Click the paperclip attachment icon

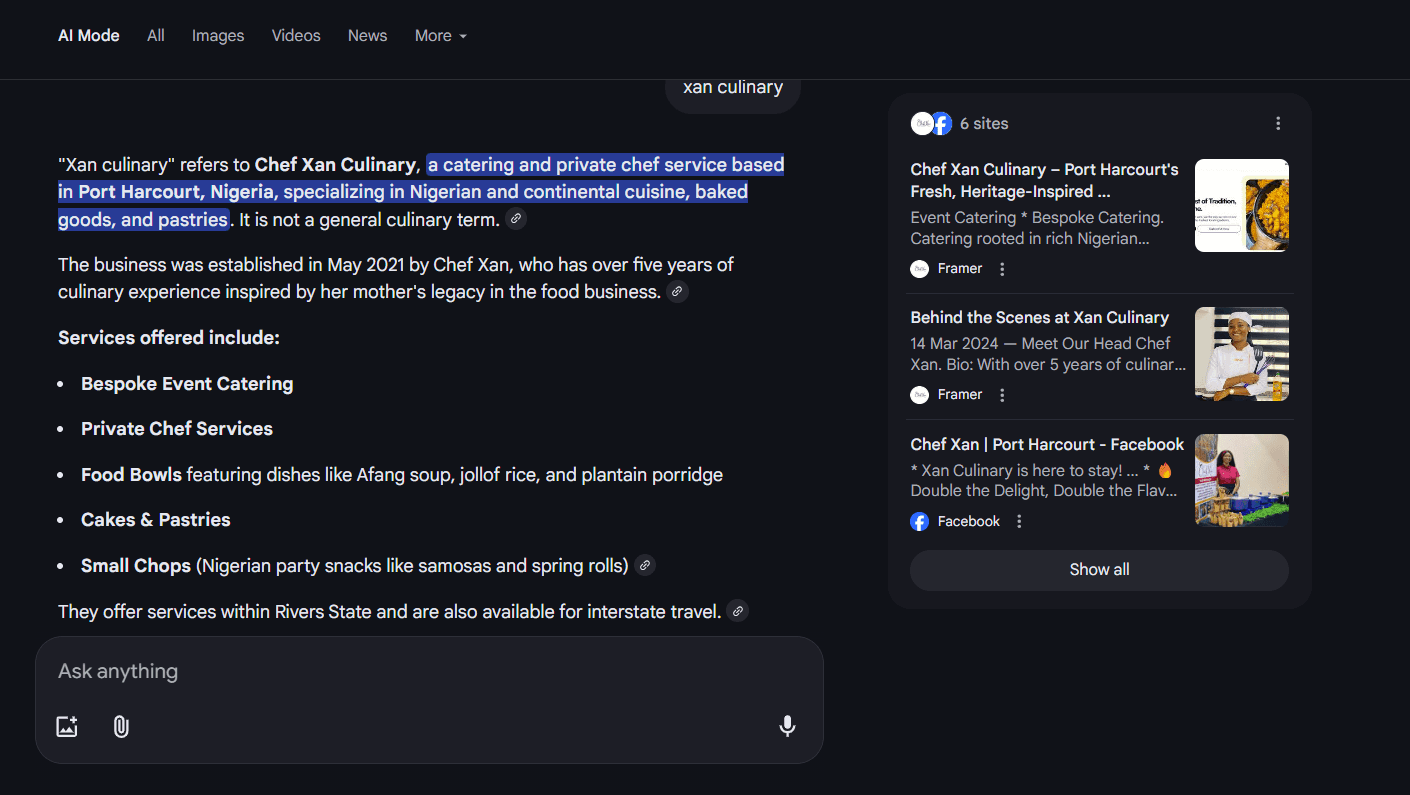(120, 726)
